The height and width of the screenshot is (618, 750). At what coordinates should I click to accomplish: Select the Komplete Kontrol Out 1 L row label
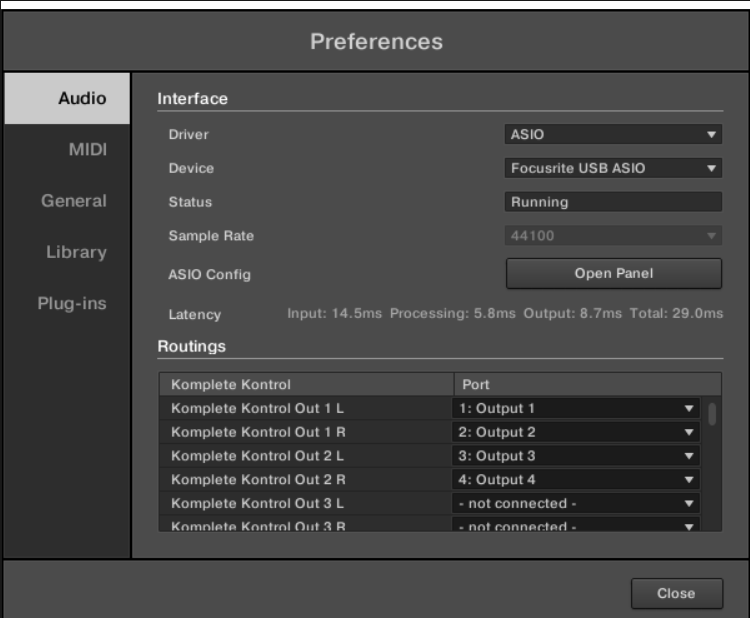tap(257, 408)
